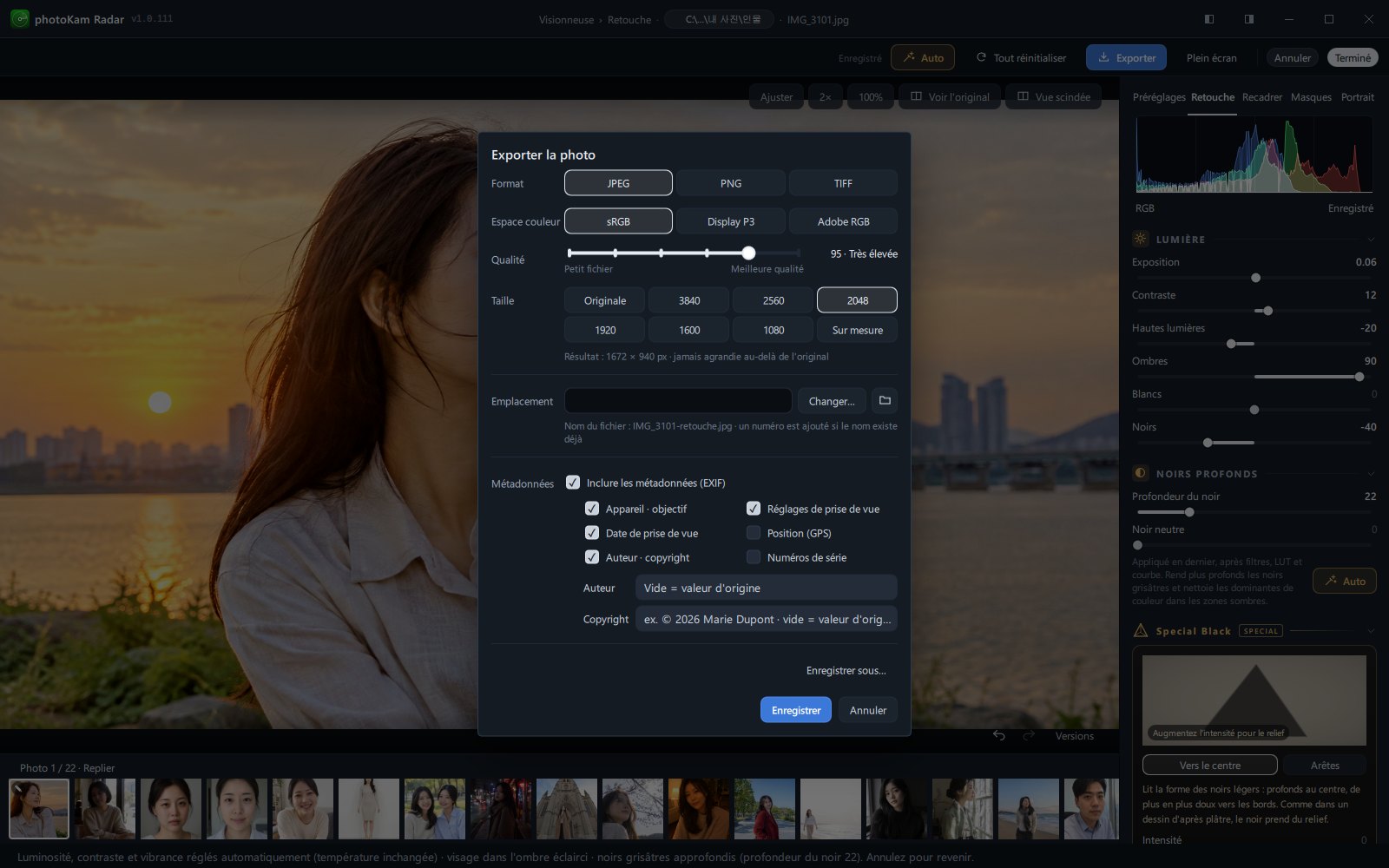Collapse the Special Black section chevron
This screenshot has height=868, width=1389.
1371,631
